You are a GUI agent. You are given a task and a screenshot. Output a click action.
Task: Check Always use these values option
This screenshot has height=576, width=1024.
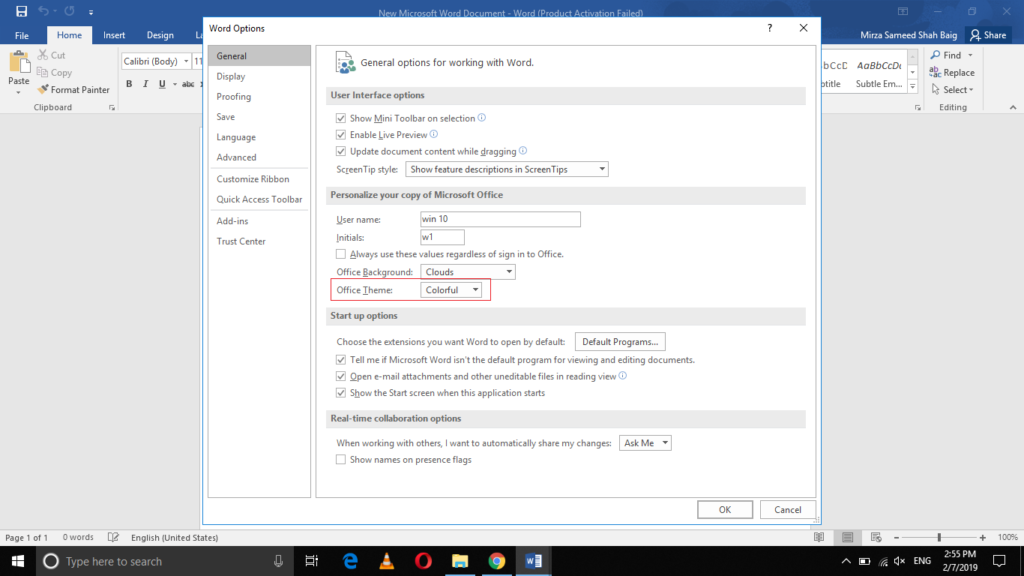[341, 254]
